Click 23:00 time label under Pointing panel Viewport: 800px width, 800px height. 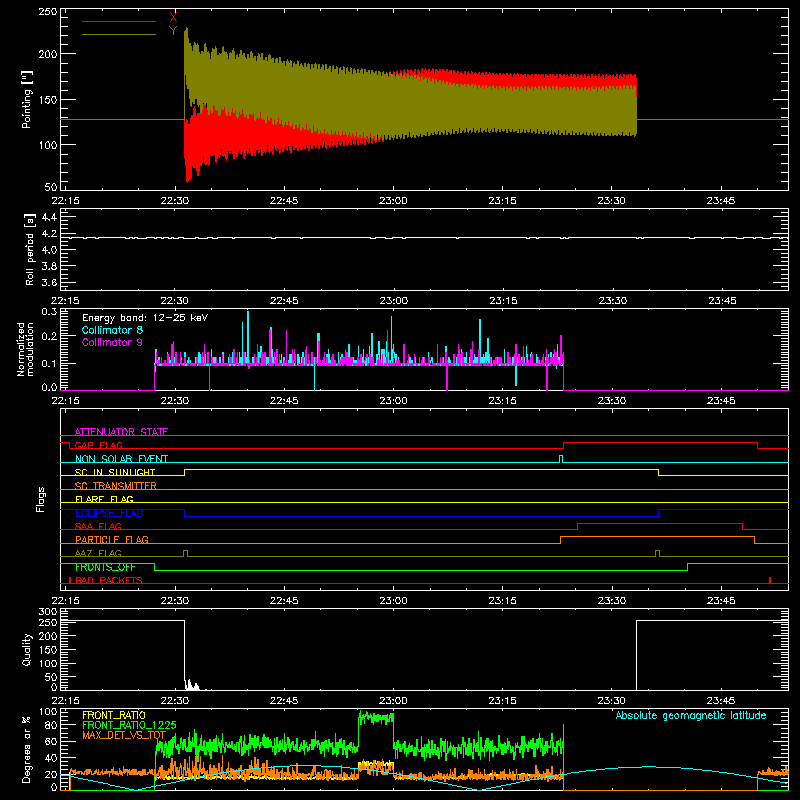click(x=393, y=201)
